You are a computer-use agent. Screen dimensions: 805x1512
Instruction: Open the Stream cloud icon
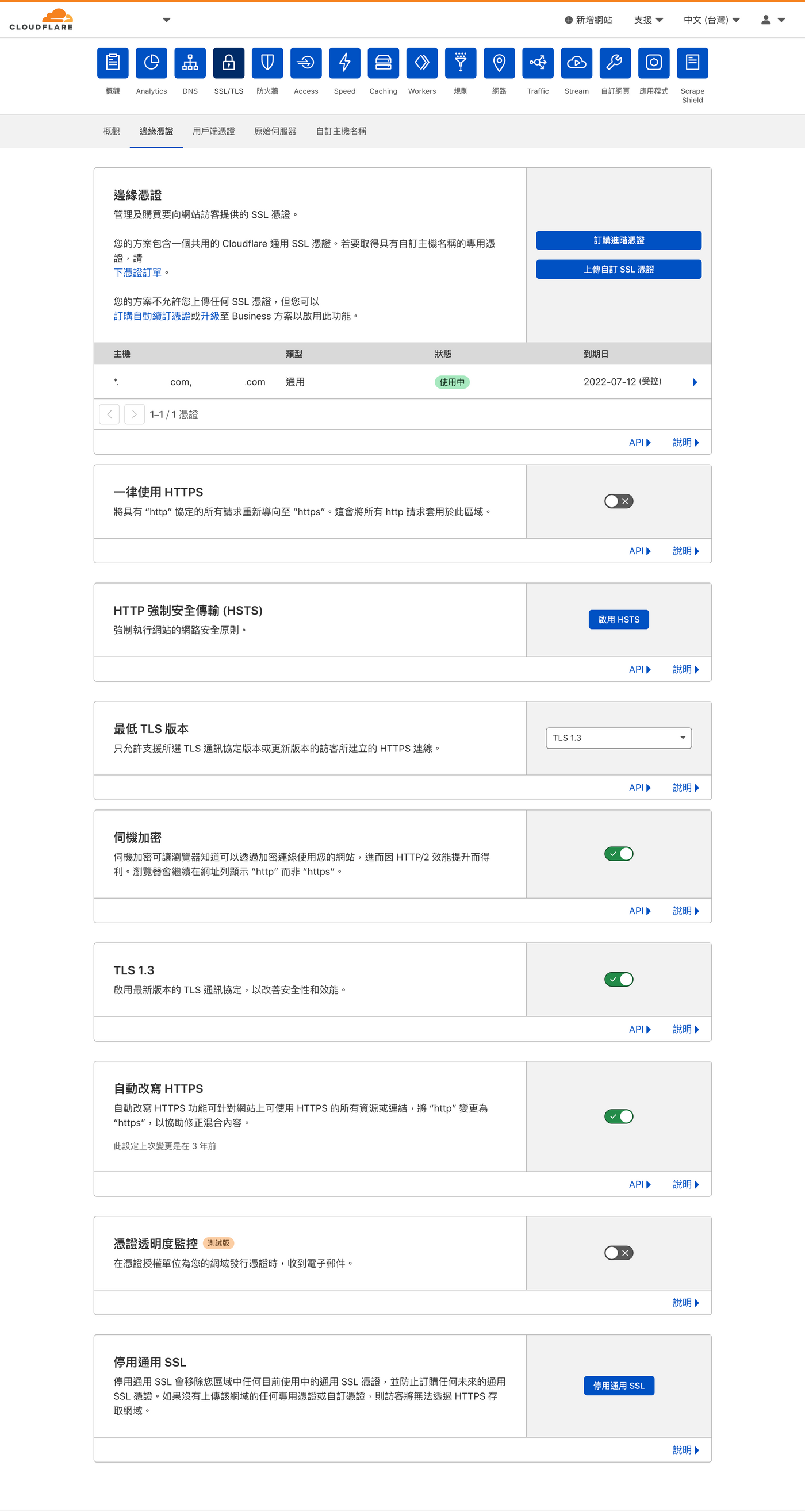tap(577, 63)
